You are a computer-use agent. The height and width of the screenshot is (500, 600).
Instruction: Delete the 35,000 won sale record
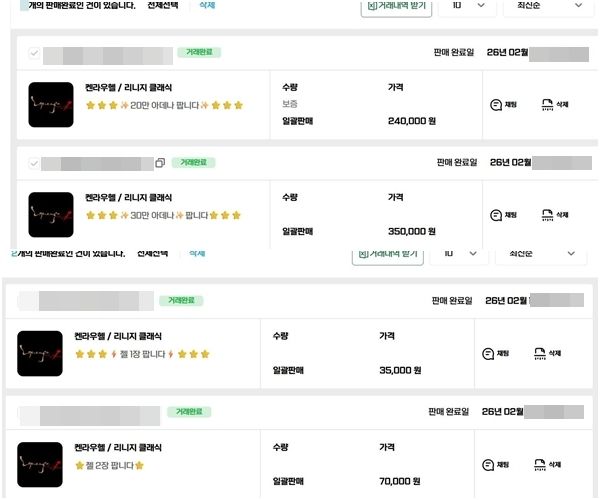point(548,352)
